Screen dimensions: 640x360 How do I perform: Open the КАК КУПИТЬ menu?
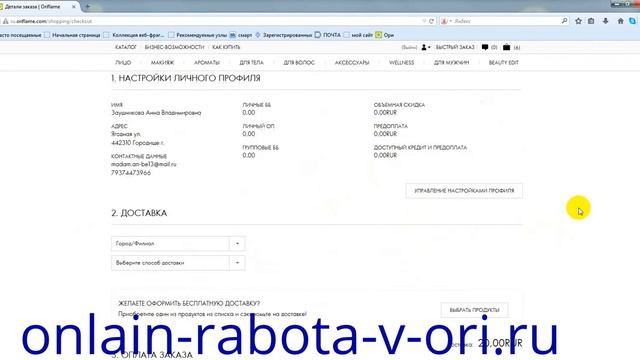(226, 47)
